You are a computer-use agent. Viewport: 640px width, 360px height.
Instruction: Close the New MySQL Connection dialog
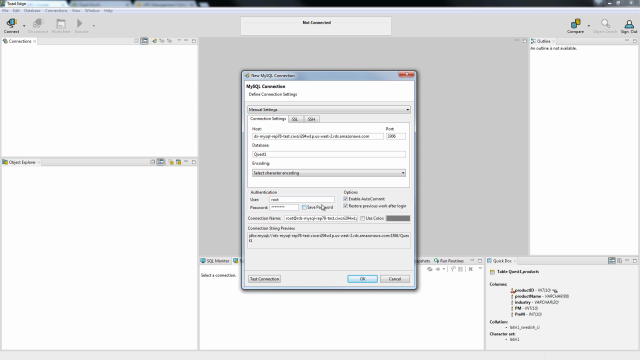tap(407, 75)
